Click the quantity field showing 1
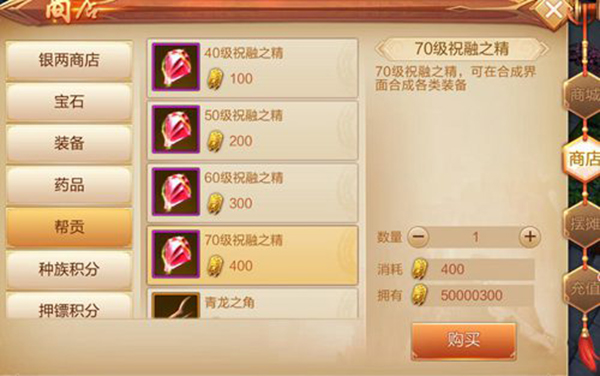The image size is (600, 376). (474, 237)
